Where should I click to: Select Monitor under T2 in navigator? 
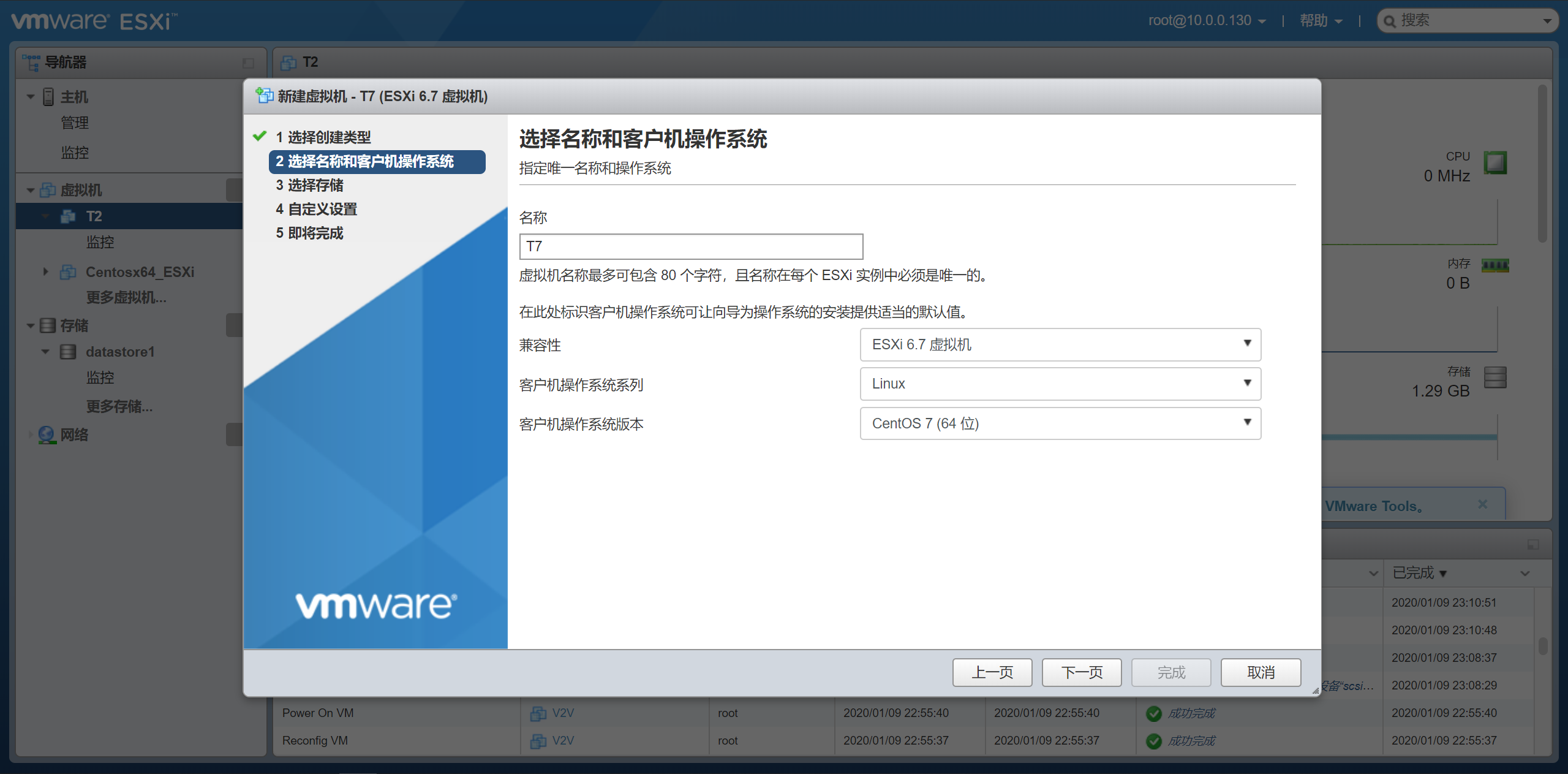100,243
